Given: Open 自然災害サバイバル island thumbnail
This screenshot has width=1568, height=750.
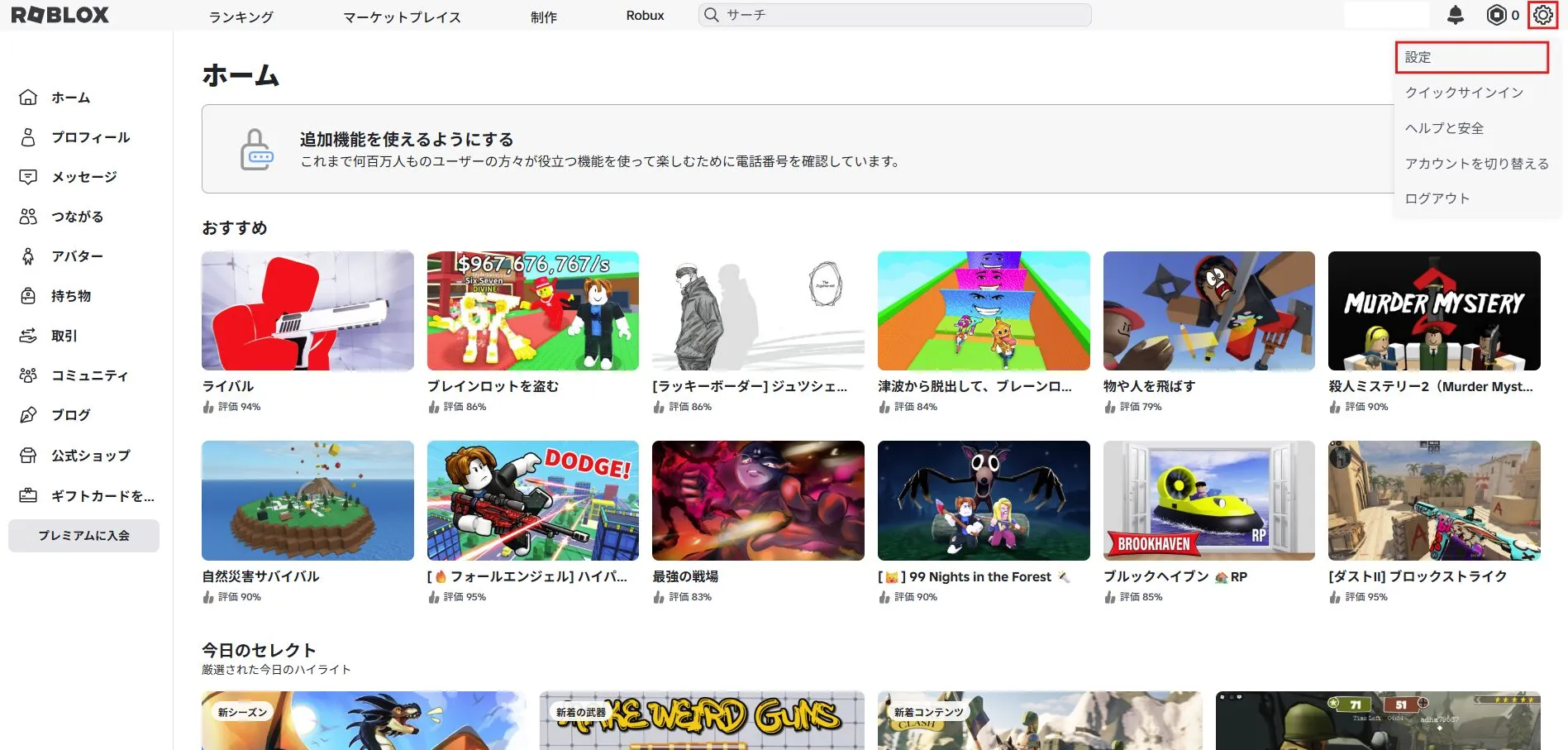Looking at the screenshot, I should coord(307,500).
